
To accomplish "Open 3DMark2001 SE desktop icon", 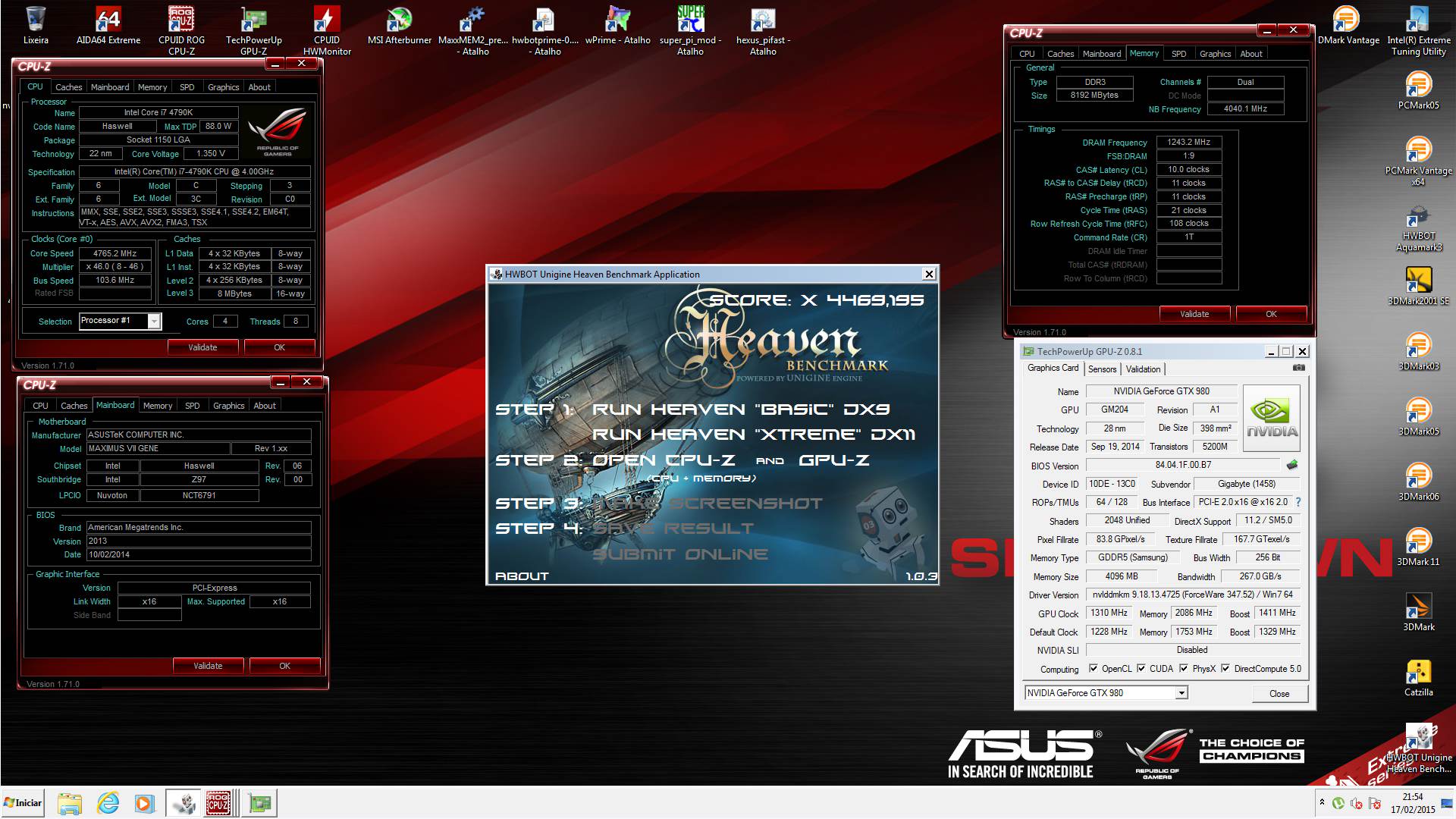I will 1419,286.
